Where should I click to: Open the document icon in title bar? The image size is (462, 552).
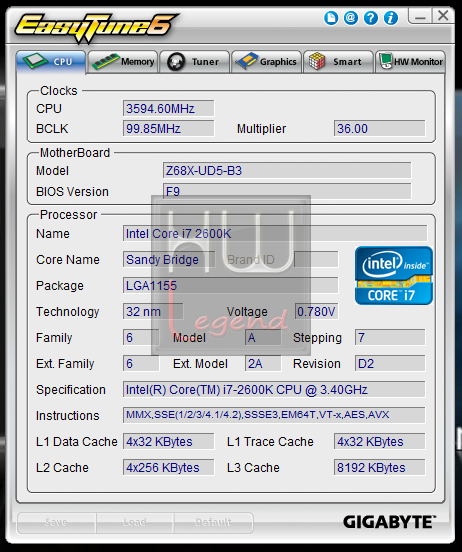(x=331, y=18)
